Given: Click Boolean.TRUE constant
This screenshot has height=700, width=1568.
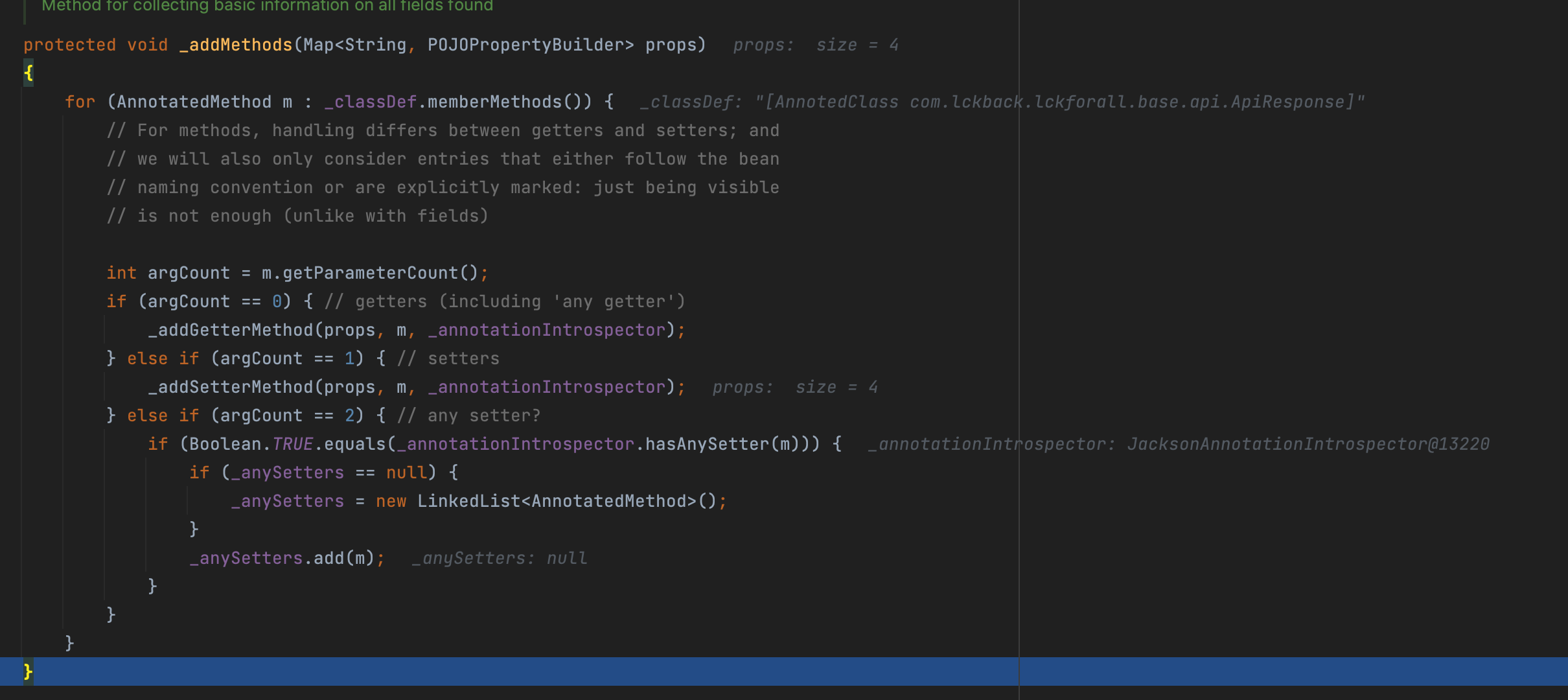Looking at the screenshot, I should [x=292, y=444].
